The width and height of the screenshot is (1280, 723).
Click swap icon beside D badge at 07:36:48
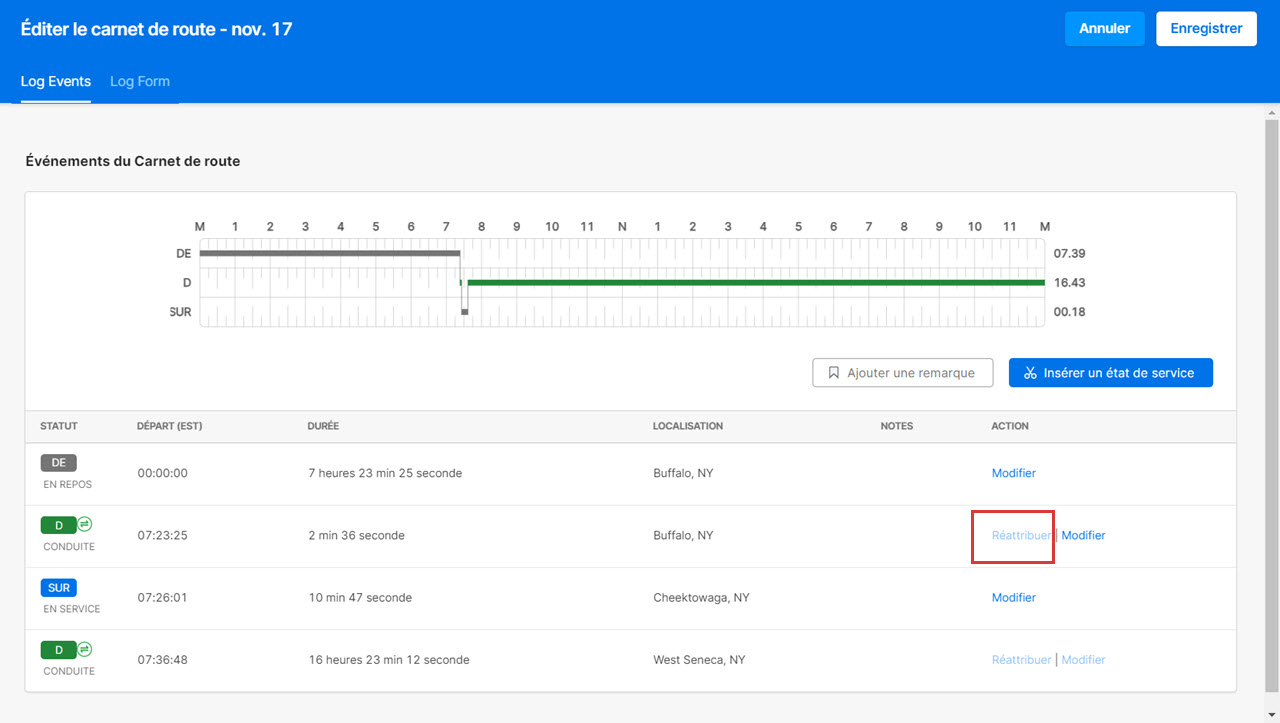coord(85,649)
